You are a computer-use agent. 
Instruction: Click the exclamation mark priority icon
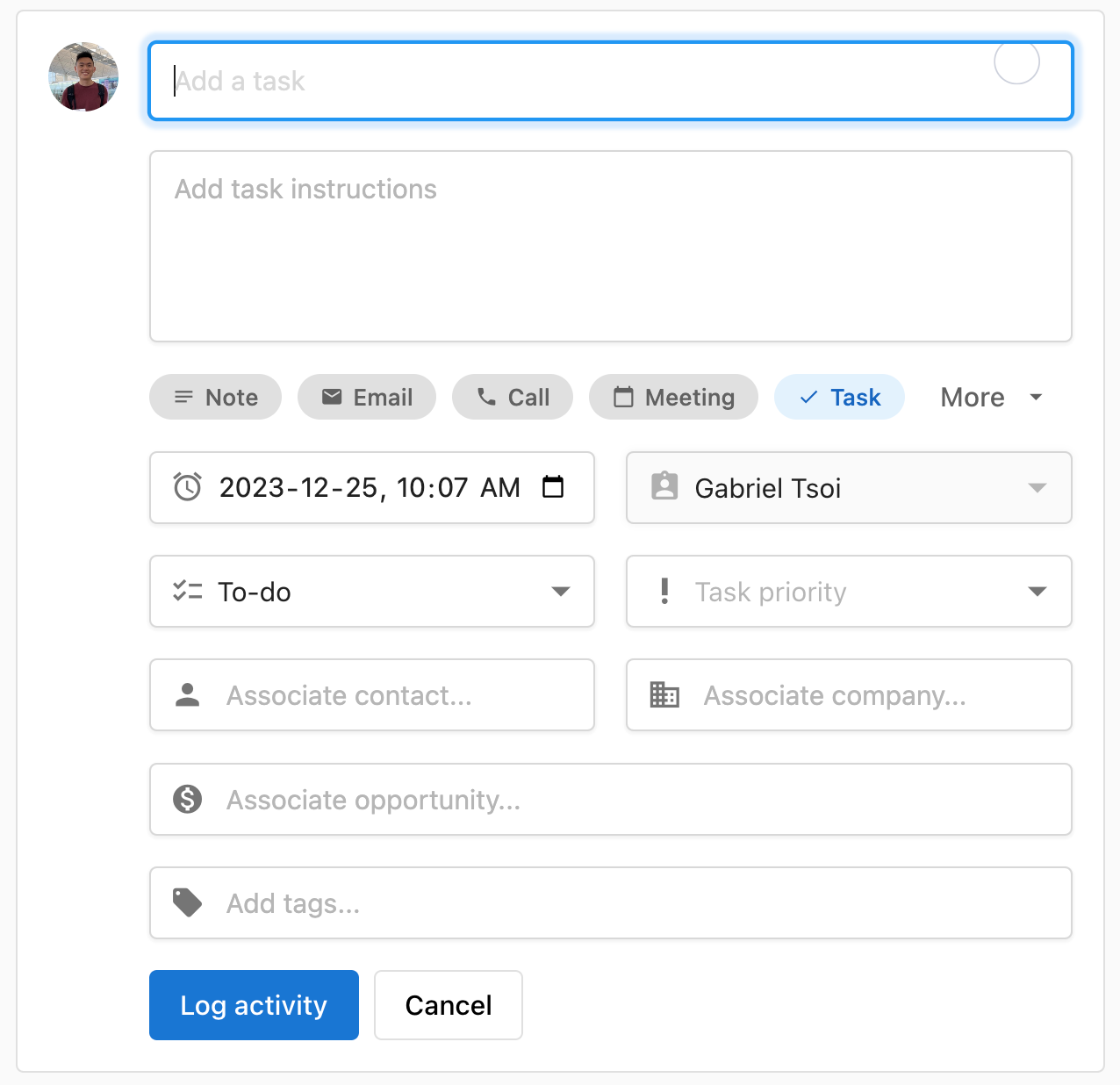[664, 591]
